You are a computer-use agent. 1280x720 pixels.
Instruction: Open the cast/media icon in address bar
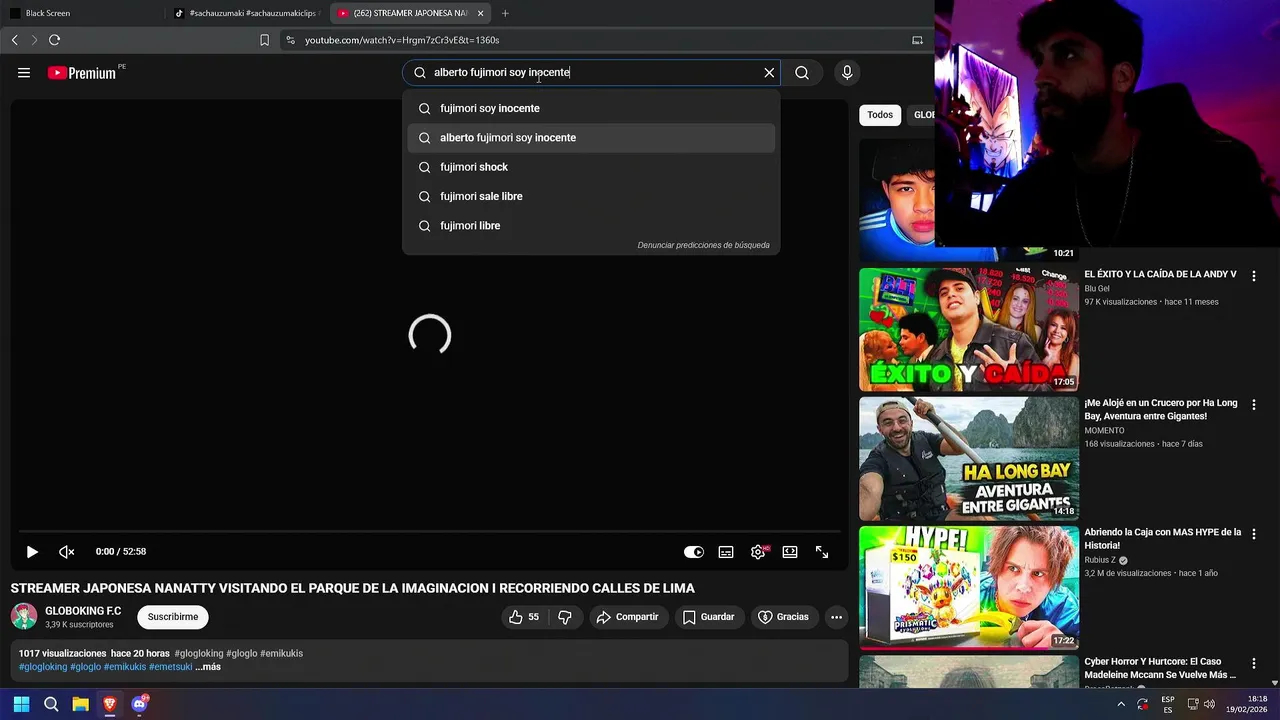tap(917, 40)
